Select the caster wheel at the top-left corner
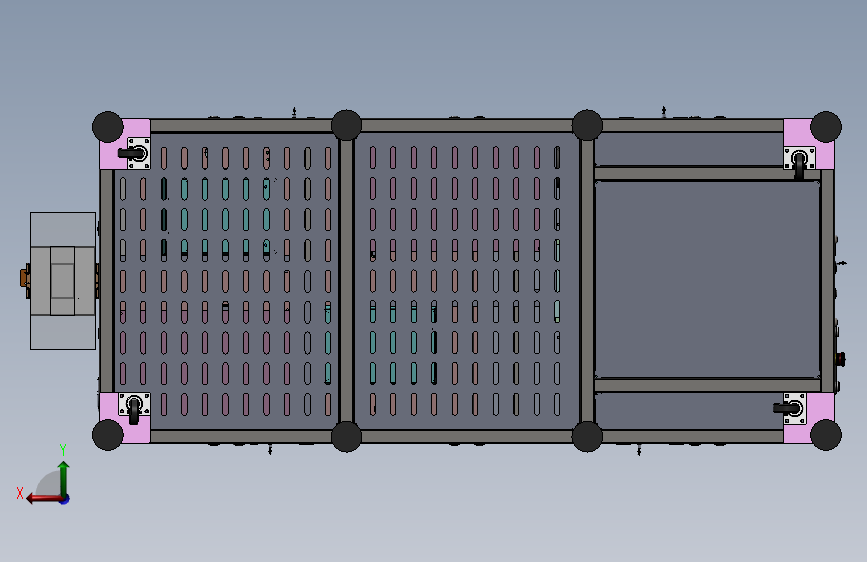The width and height of the screenshot is (867, 562). point(134,153)
